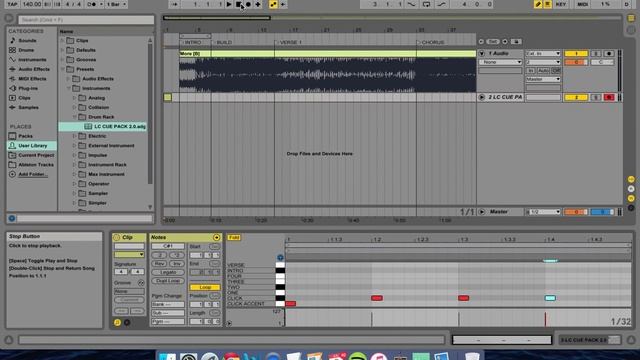This screenshot has height=360, width=640.
Task: Toggle clip activator circle in Clip box
Action: (x=117, y=237)
